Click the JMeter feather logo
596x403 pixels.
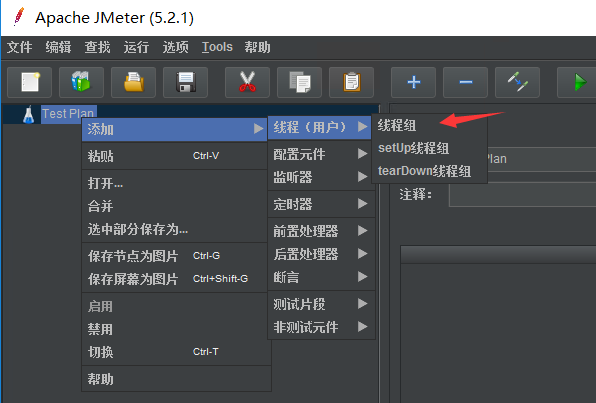coord(18,17)
